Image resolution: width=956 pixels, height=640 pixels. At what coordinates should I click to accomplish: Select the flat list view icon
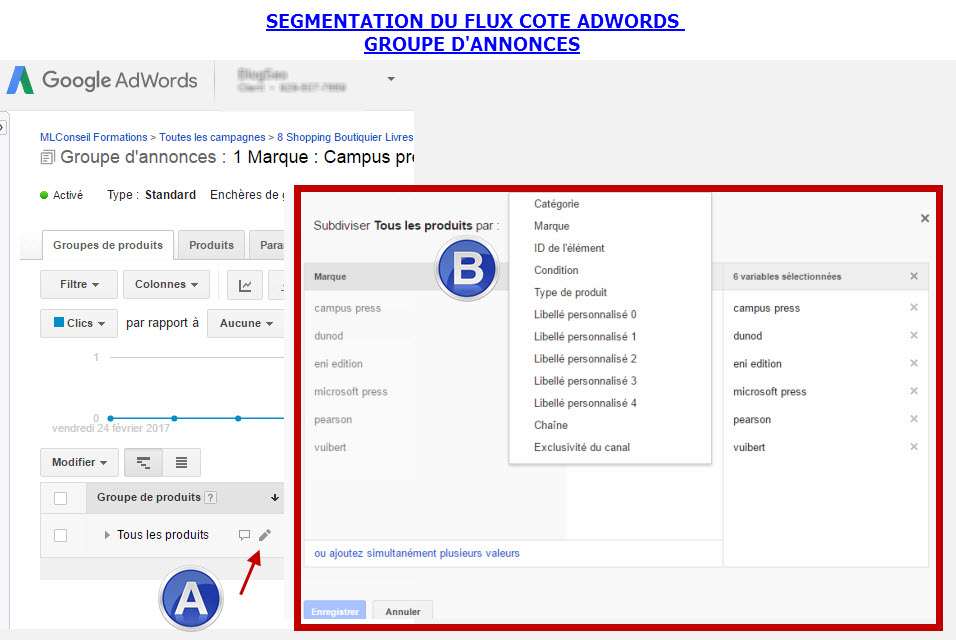click(181, 463)
